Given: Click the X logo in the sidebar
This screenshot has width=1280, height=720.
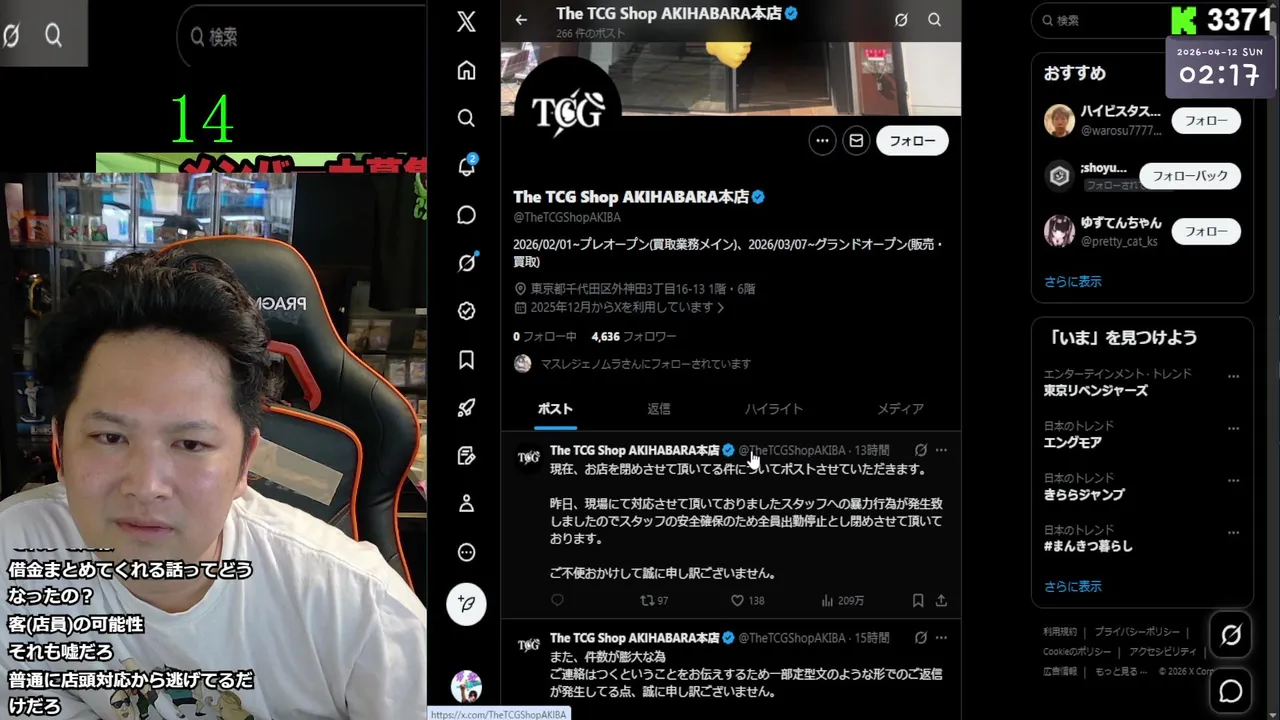Looking at the screenshot, I should click(x=466, y=22).
